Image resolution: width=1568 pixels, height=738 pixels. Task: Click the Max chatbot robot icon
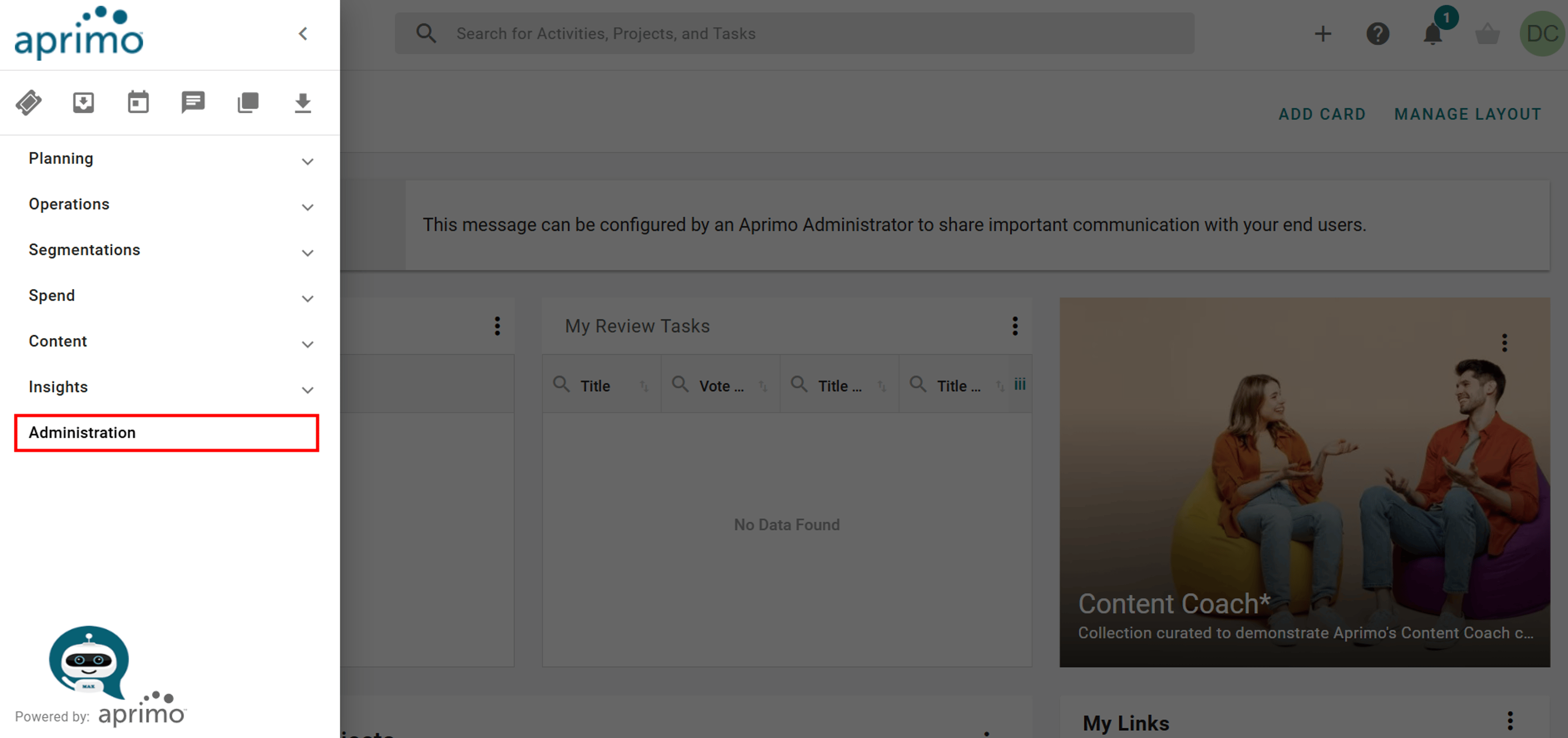point(89,662)
